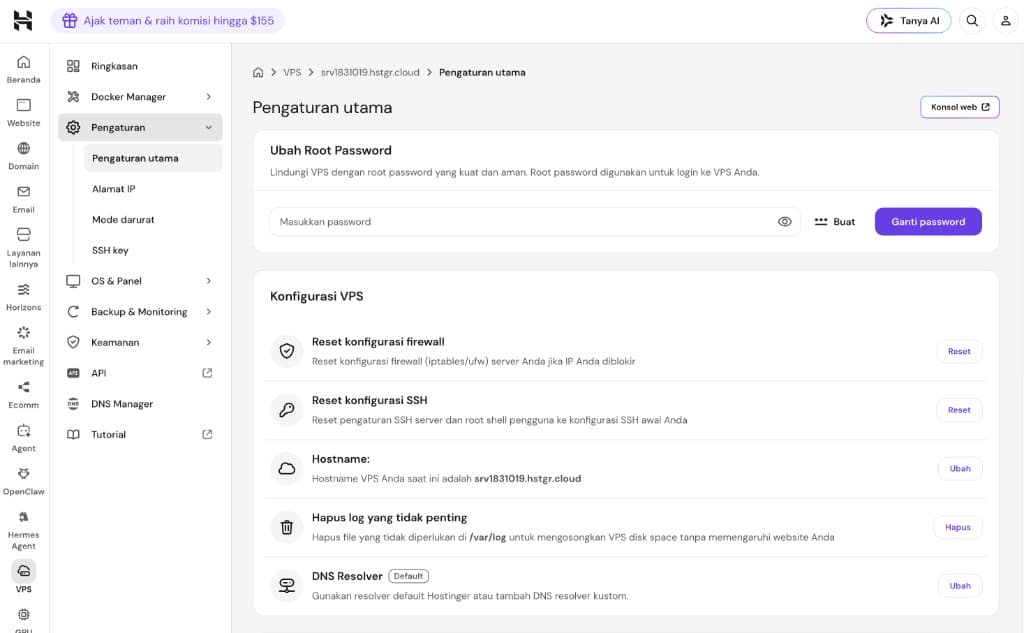
Task: Toggle password visibility eye icon
Action: [x=784, y=221]
